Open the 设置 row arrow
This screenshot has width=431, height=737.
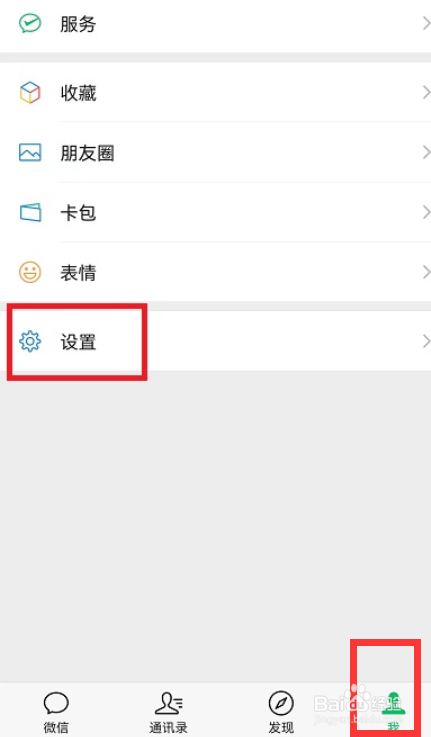coord(426,341)
